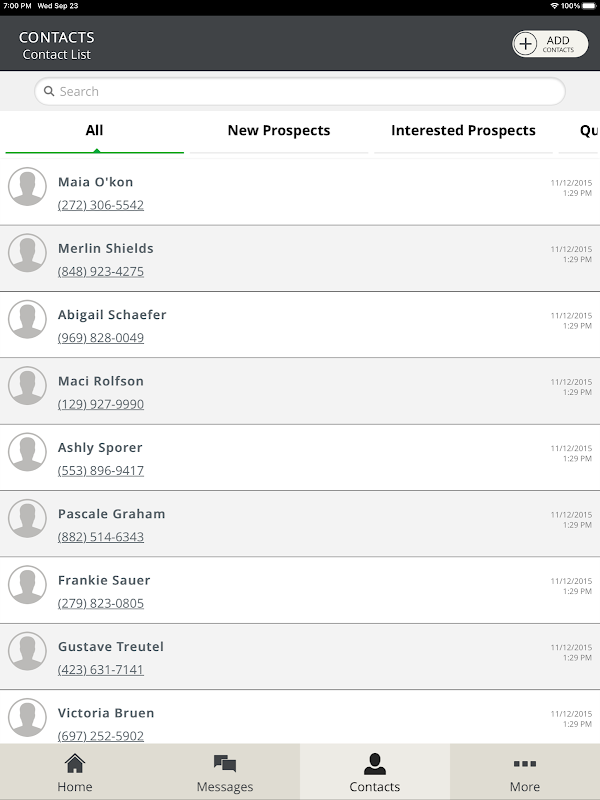Tap the Add Contacts plus icon
Image resolution: width=600 pixels, height=800 pixels.
point(526,44)
